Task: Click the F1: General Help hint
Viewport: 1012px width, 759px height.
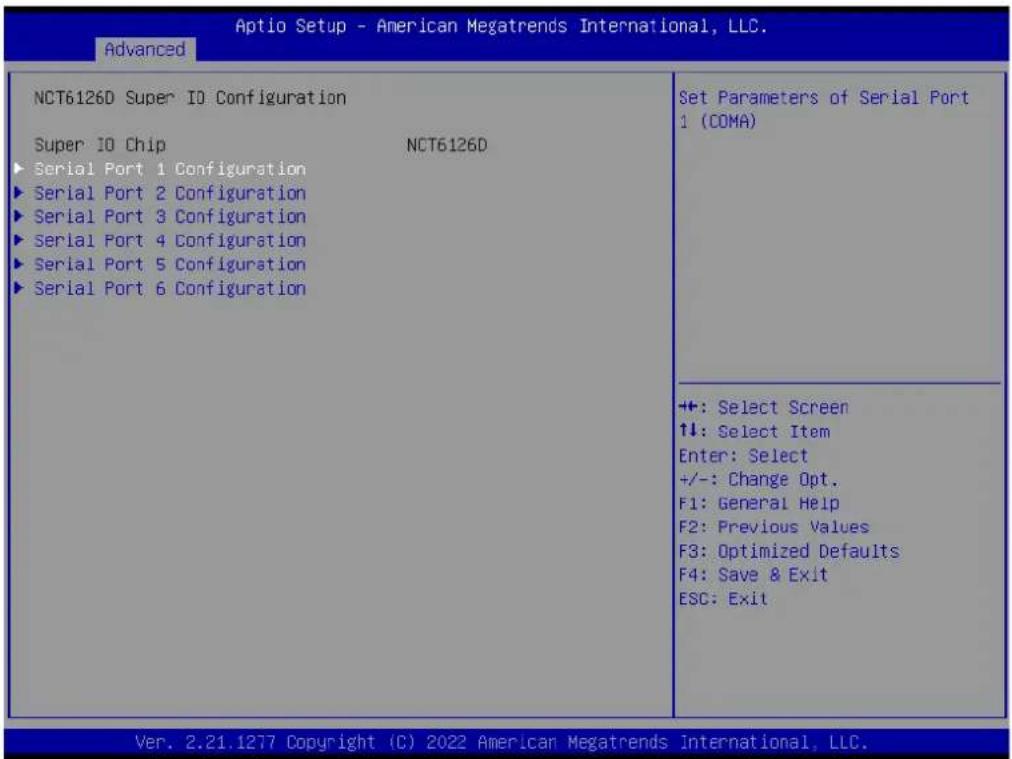Action: click(x=759, y=503)
